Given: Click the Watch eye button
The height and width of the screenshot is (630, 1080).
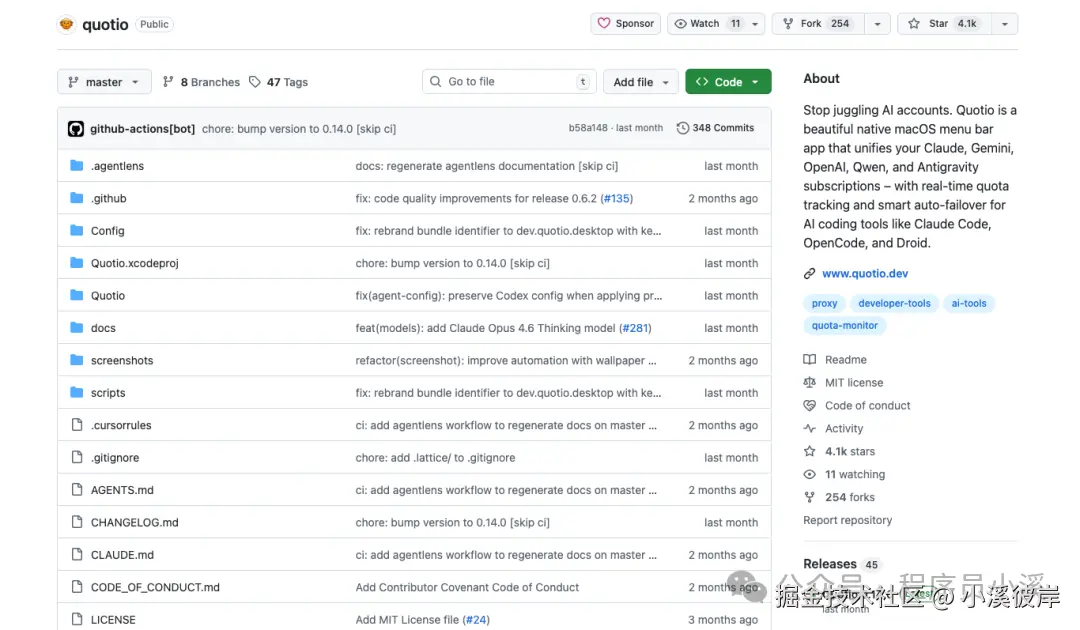Looking at the screenshot, I should coord(705,24).
